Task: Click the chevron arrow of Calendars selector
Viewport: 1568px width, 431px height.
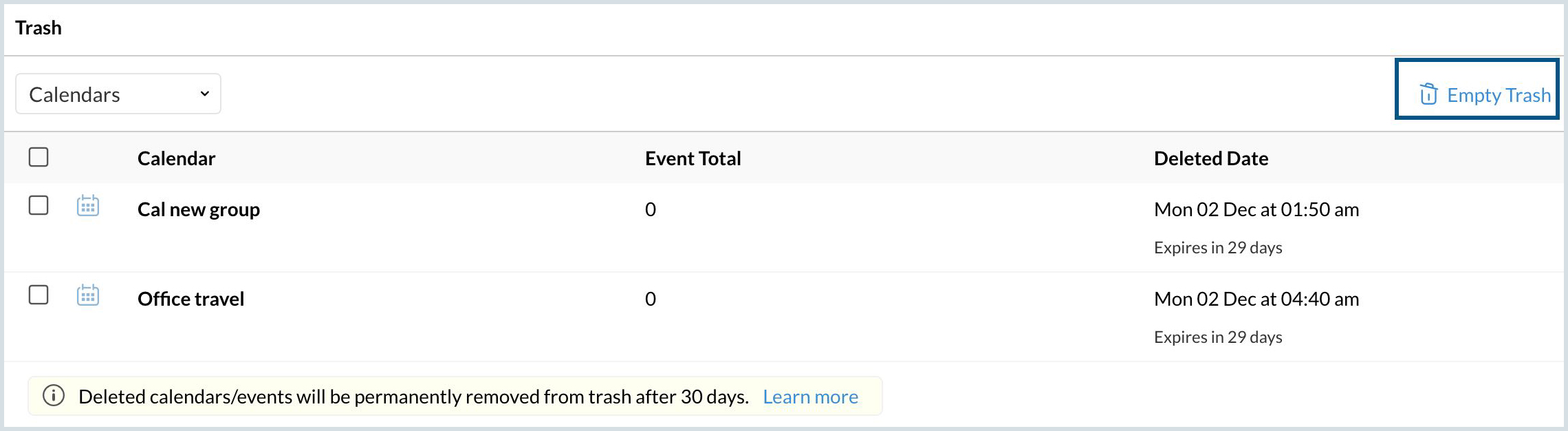Action: point(204,94)
